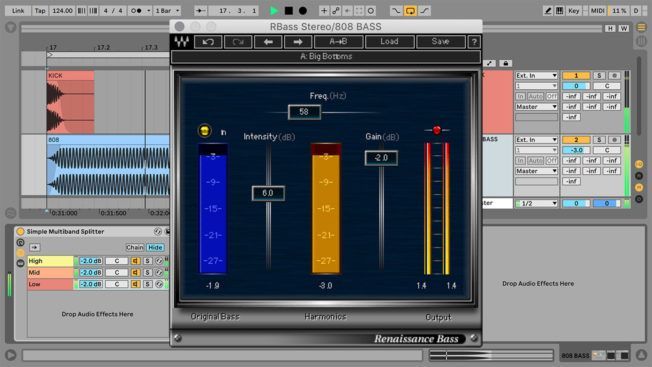
Task: Open the metronome settings dropdown arrow
Action: pyautogui.click(x=148, y=11)
